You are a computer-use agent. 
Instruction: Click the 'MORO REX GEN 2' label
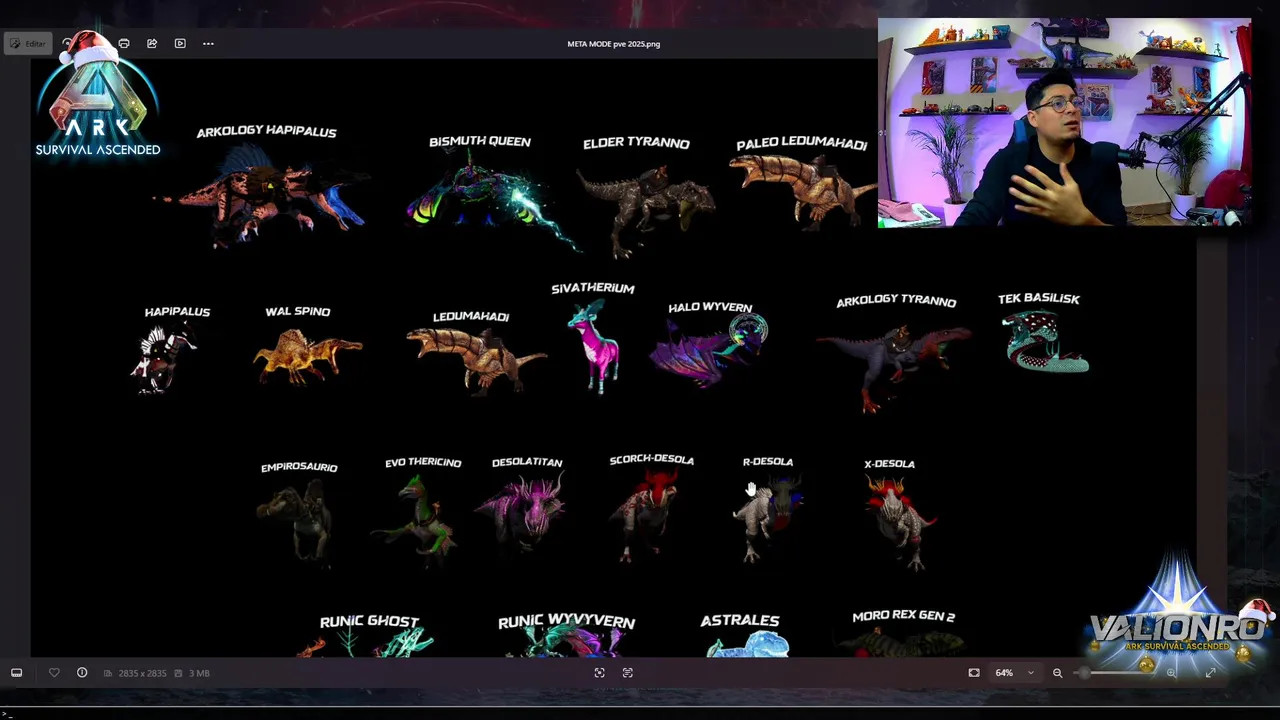click(903, 616)
